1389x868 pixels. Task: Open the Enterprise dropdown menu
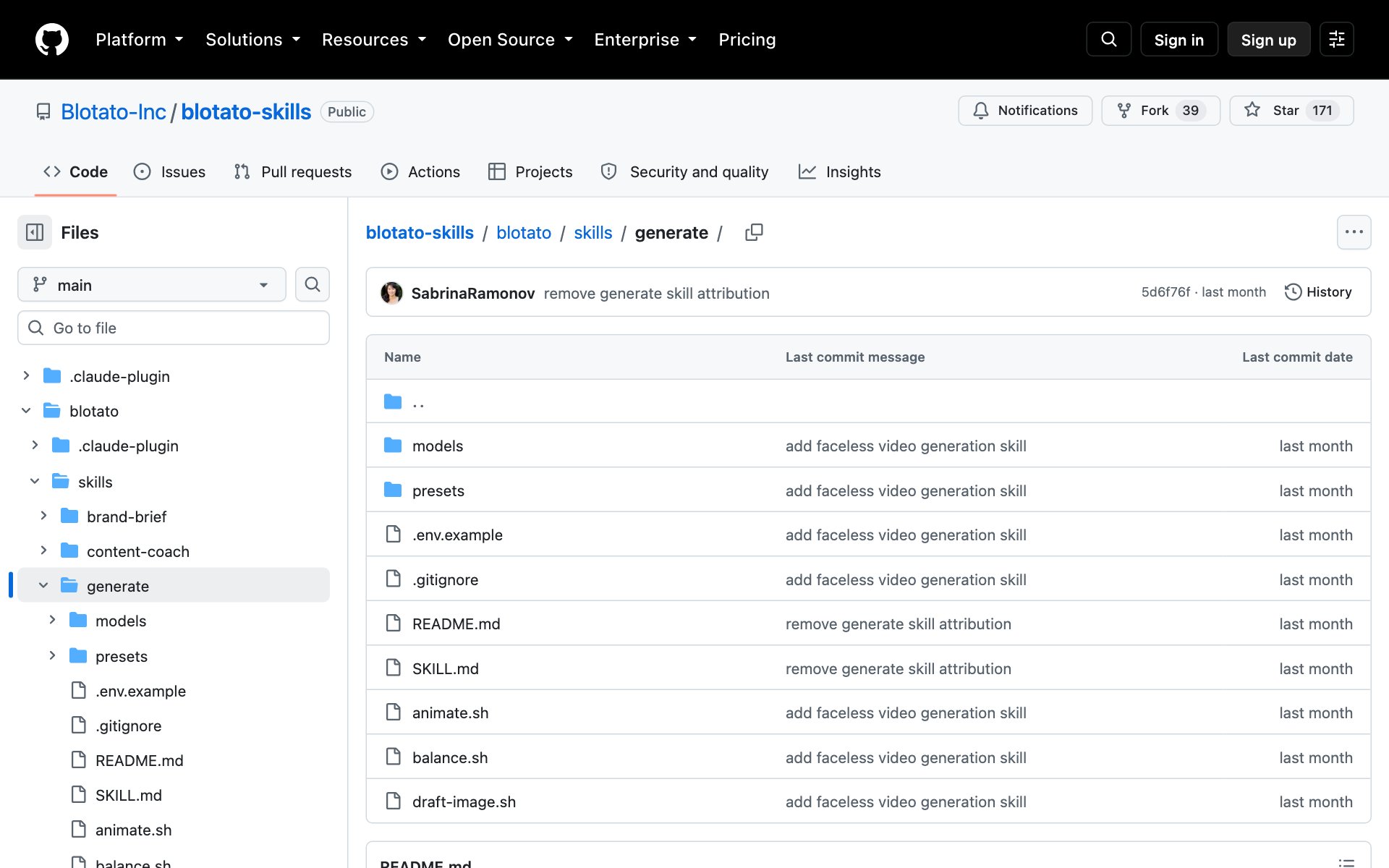pos(645,39)
